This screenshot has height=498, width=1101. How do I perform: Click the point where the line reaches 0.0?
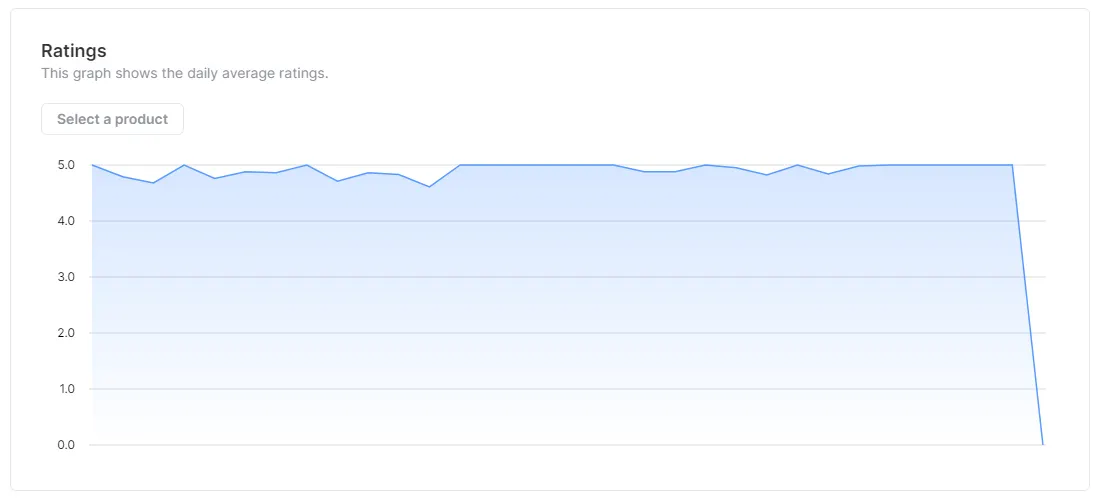pos(1043,445)
